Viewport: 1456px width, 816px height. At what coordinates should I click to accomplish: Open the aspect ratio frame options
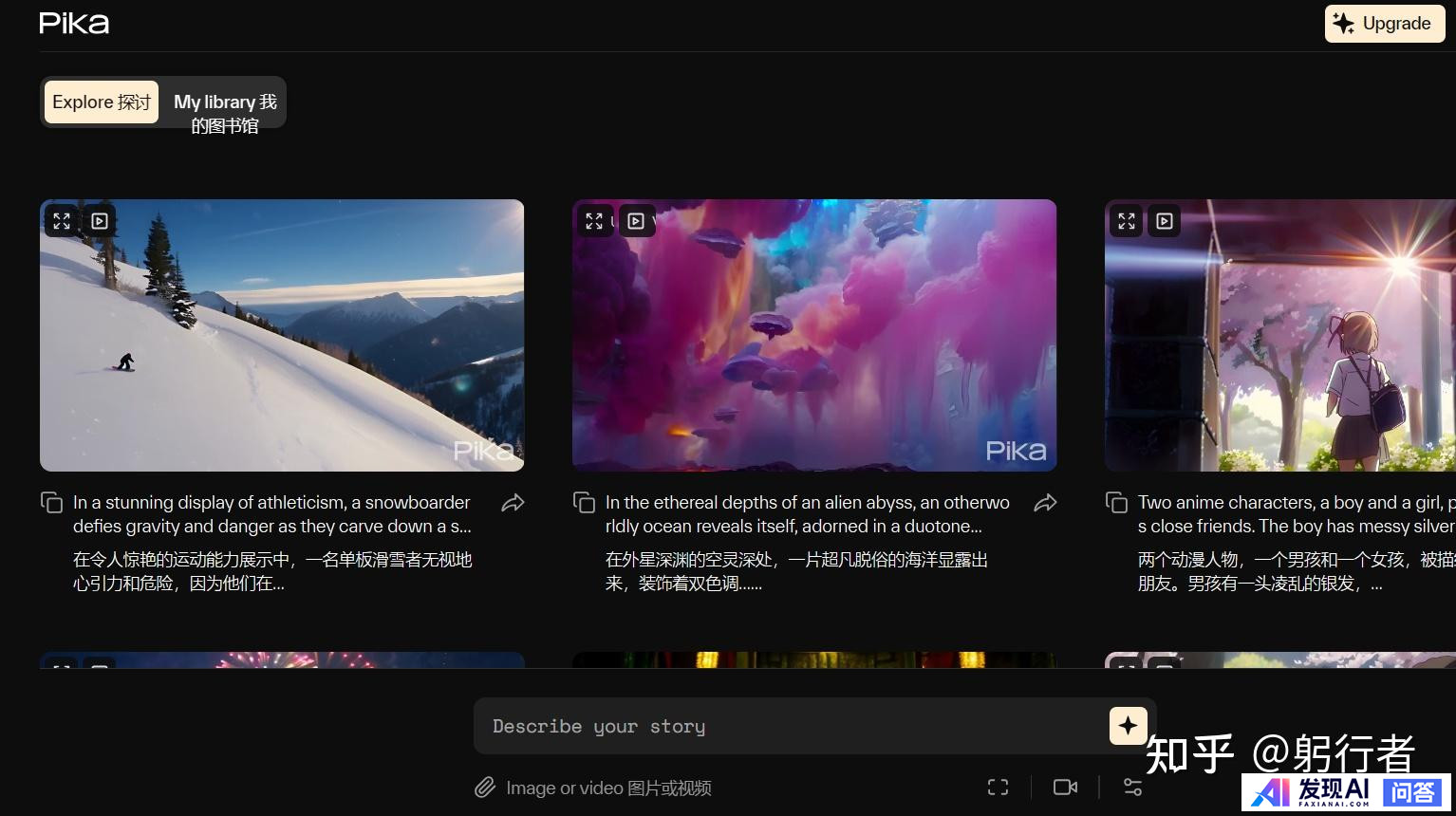pos(998,787)
